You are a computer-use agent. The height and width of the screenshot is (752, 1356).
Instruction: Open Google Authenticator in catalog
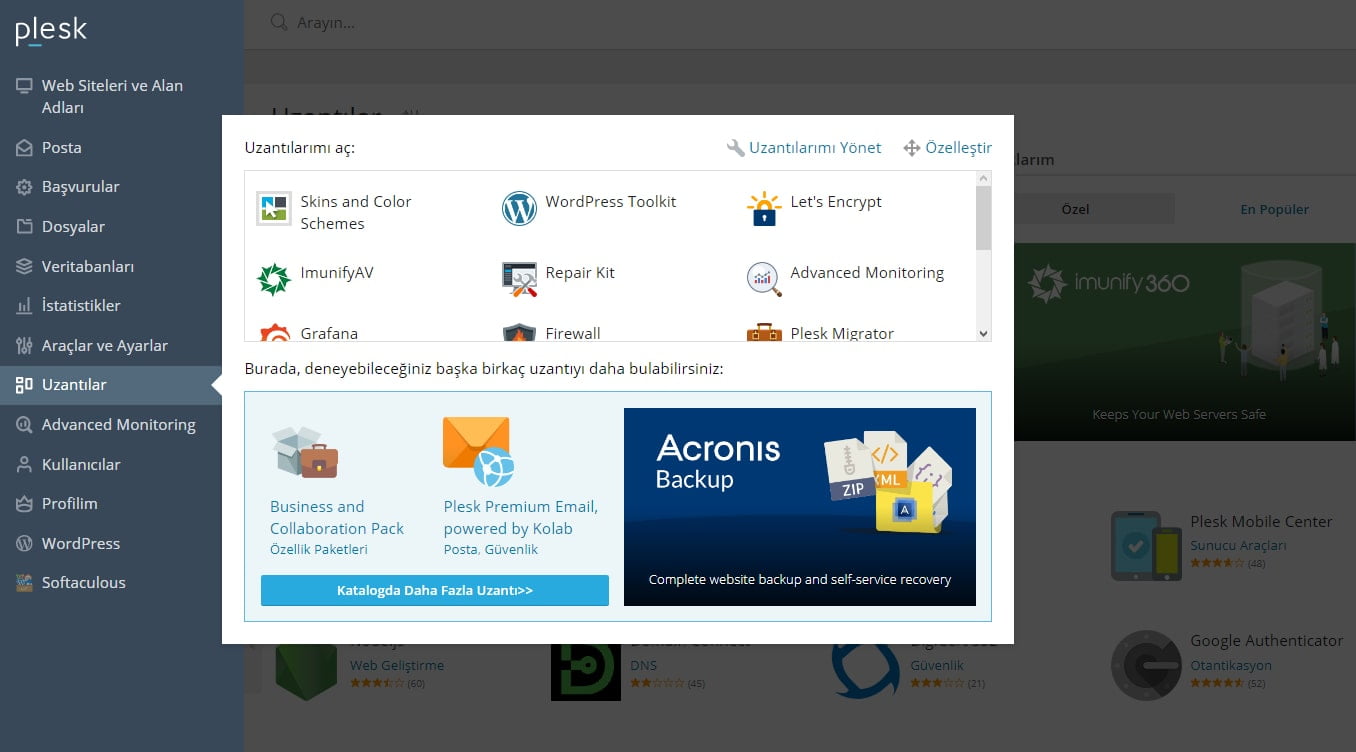click(1266, 641)
